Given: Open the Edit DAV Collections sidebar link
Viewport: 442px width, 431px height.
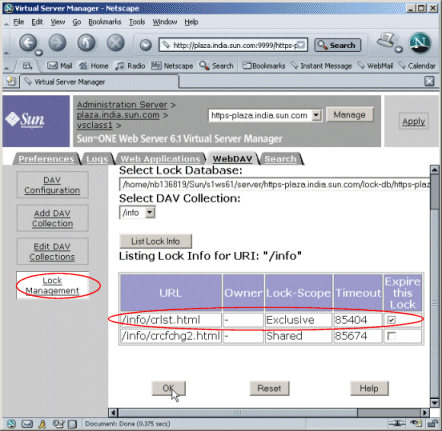Looking at the screenshot, I should (x=52, y=252).
